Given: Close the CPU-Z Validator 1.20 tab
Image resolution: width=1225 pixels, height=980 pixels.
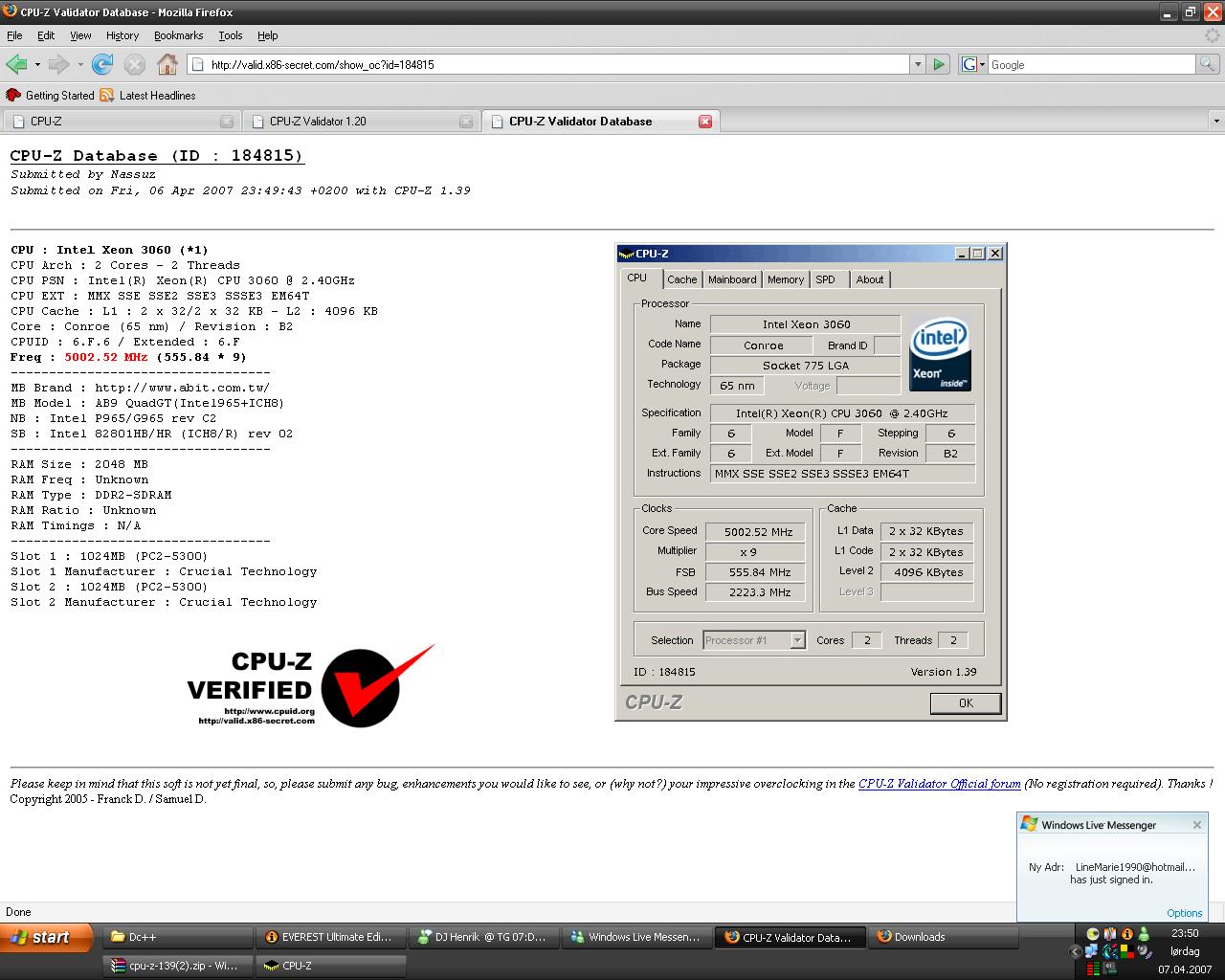Looking at the screenshot, I should (x=466, y=122).
